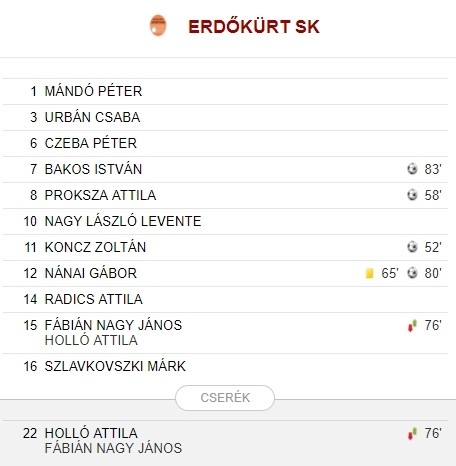456x466 pixels.
Task: Open player Radics Attila
Action: click(94, 299)
